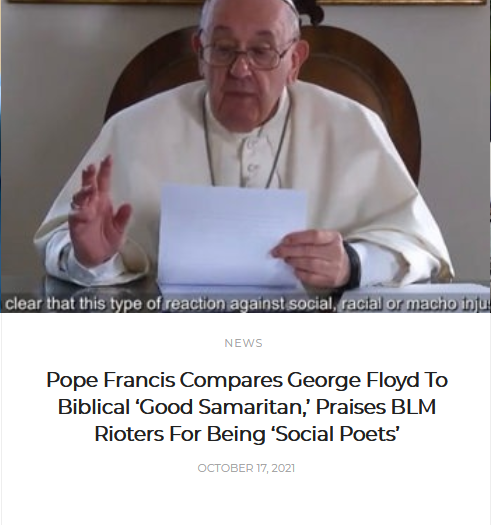This screenshot has height=525, width=491.
Task: Click 'Praises BLM' text in the title
Action: (376, 407)
